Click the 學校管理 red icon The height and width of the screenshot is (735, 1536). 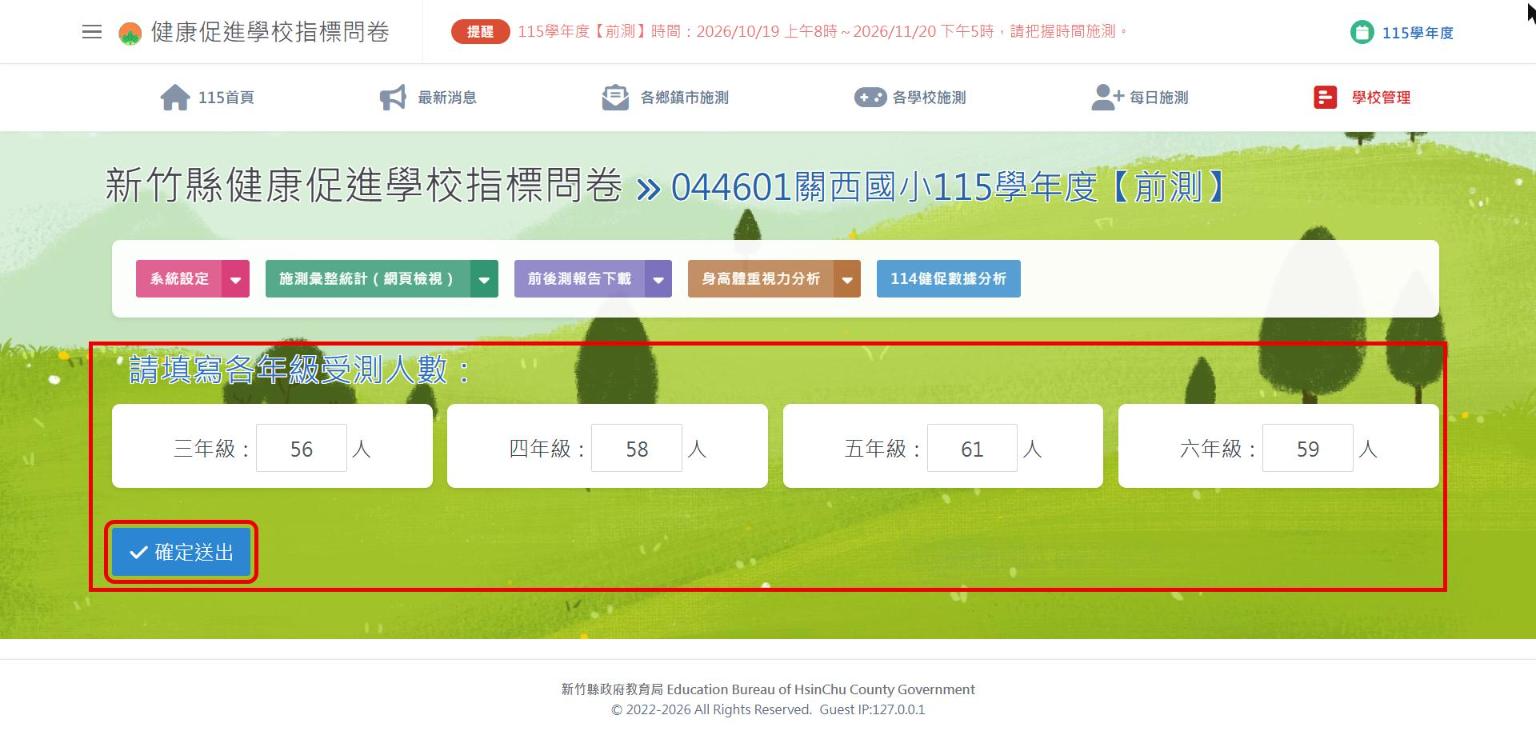[x=1325, y=97]
